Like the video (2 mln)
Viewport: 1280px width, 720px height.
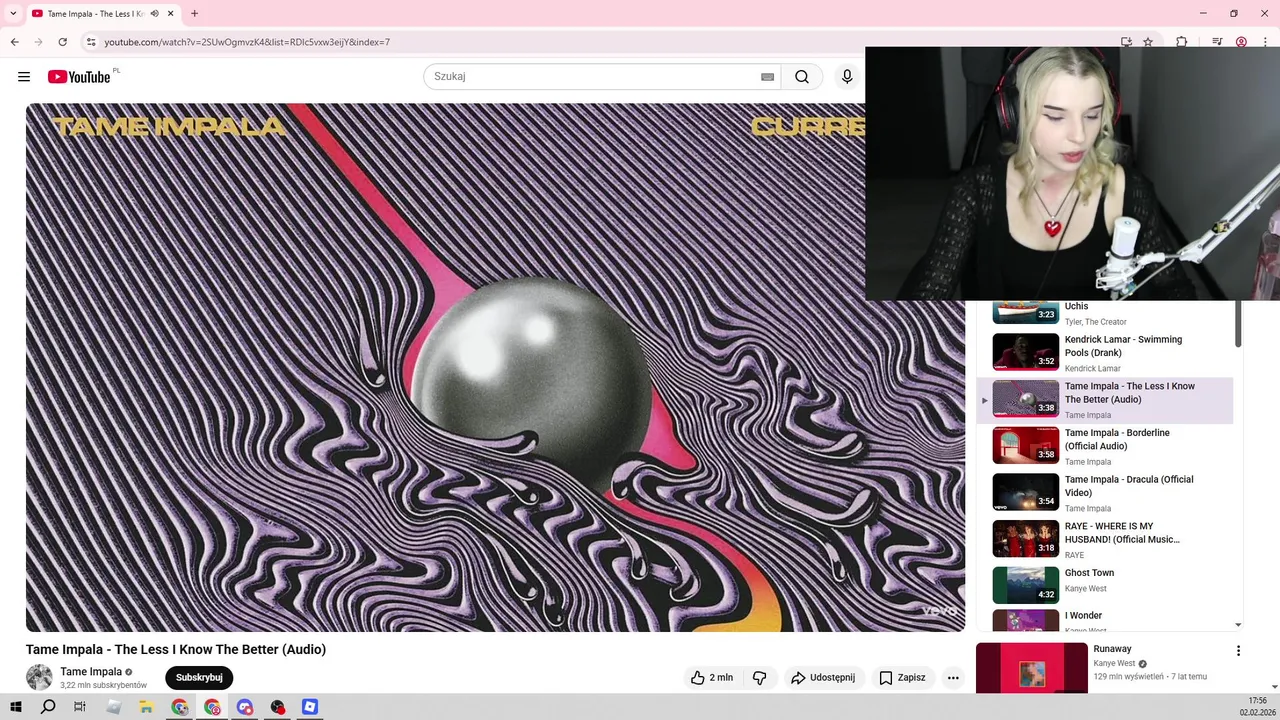click(711, 678)
